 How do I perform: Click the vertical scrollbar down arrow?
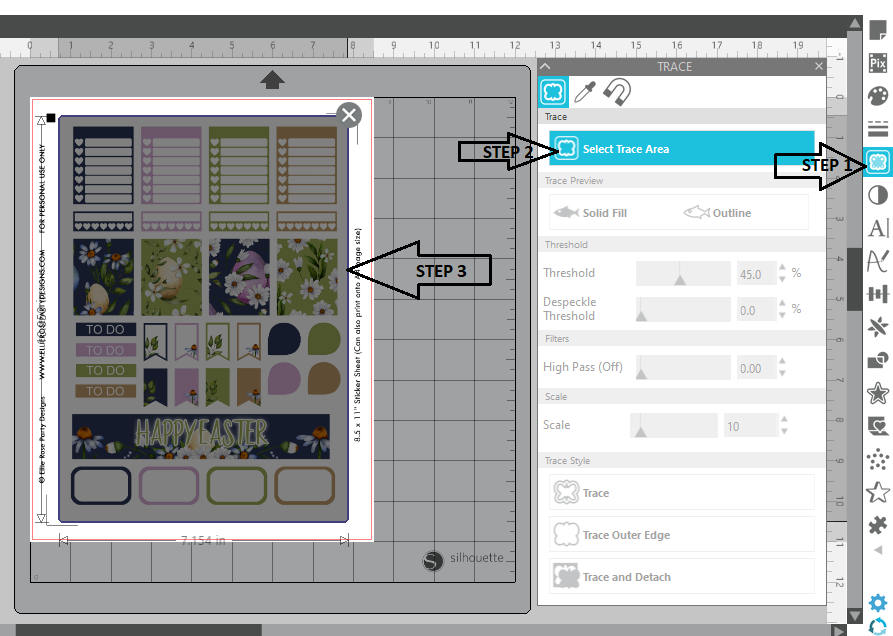coord(854,616)
